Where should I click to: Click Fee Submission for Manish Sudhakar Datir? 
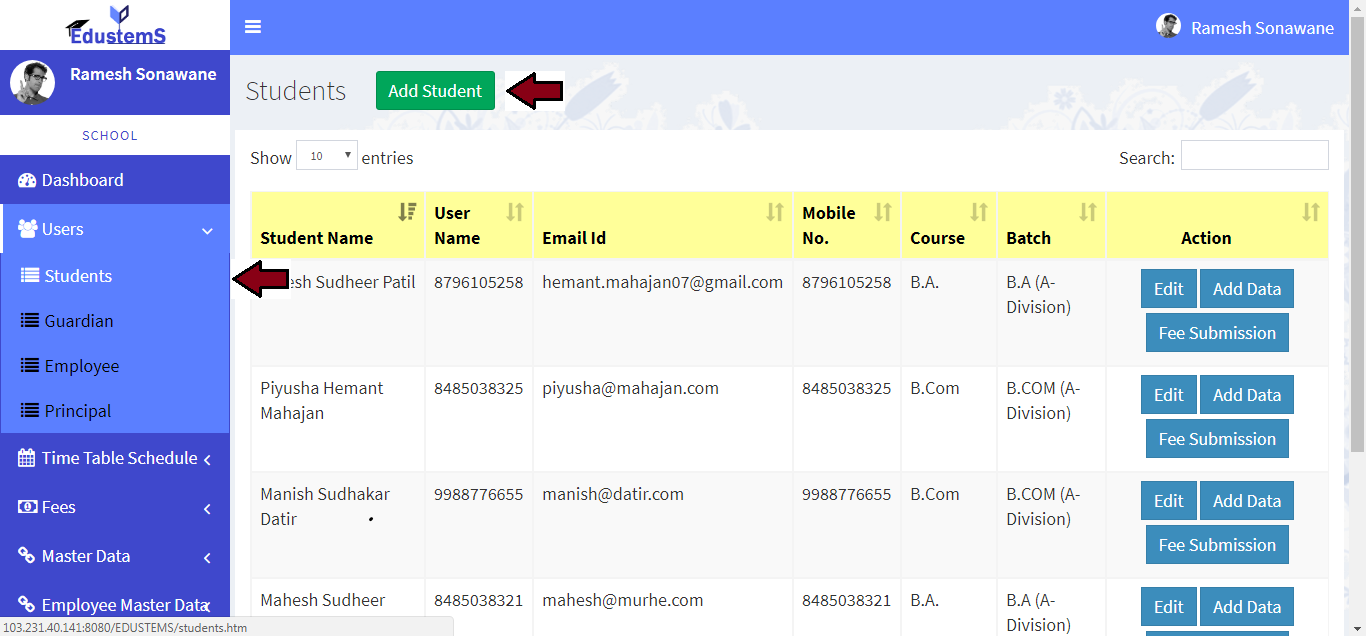(1217, 545)
